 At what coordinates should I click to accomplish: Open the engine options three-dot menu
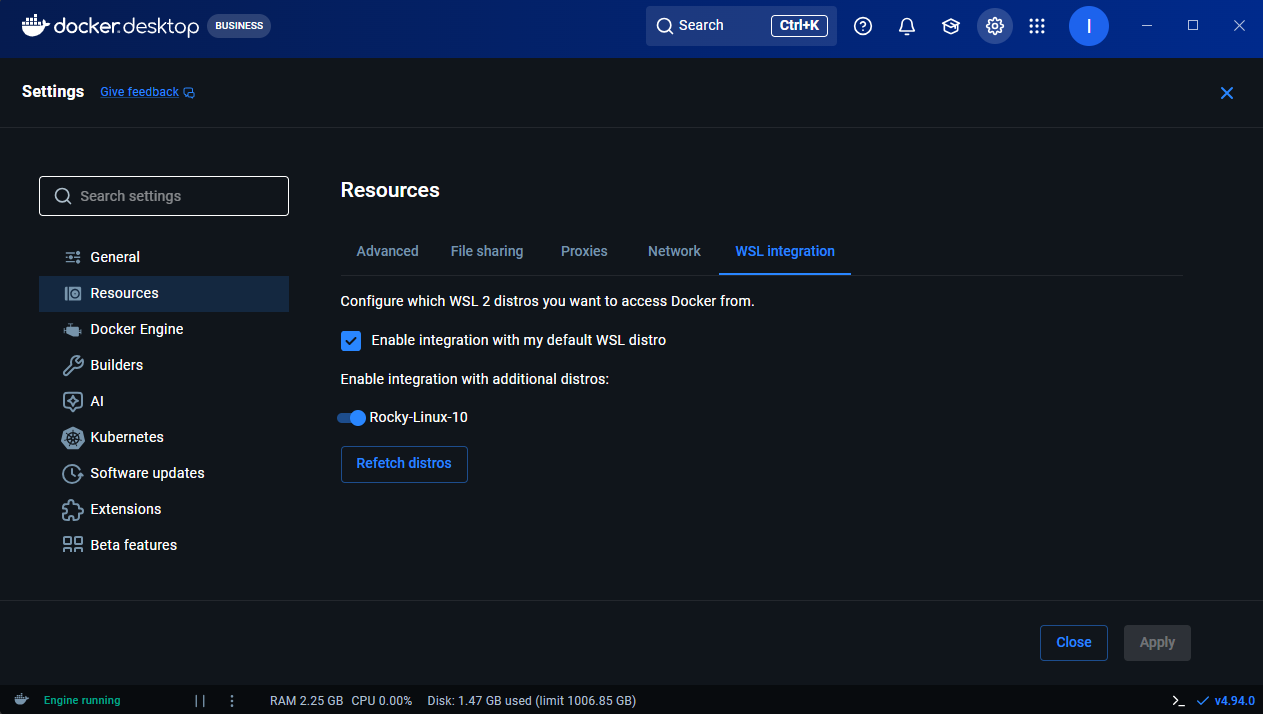point(232,701)
